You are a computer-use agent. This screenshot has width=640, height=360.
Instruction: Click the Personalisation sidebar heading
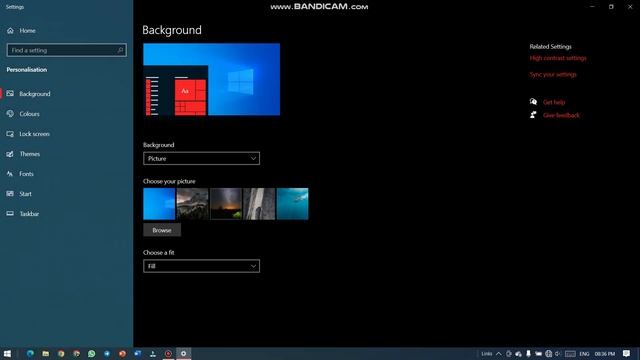(x=27, y=70)
